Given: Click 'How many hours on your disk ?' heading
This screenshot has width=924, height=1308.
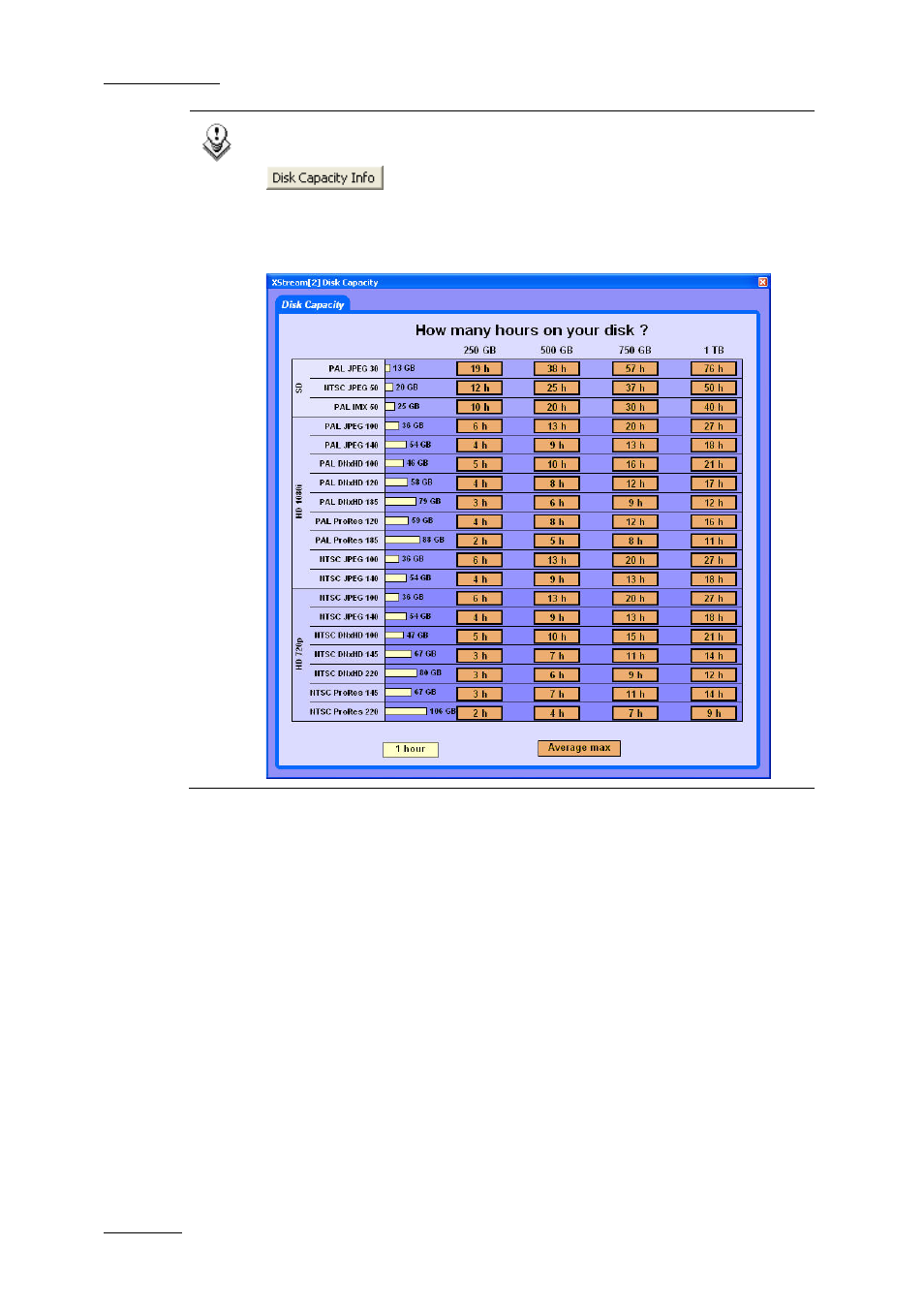Looking at the screenshot, I should point(532,330).
